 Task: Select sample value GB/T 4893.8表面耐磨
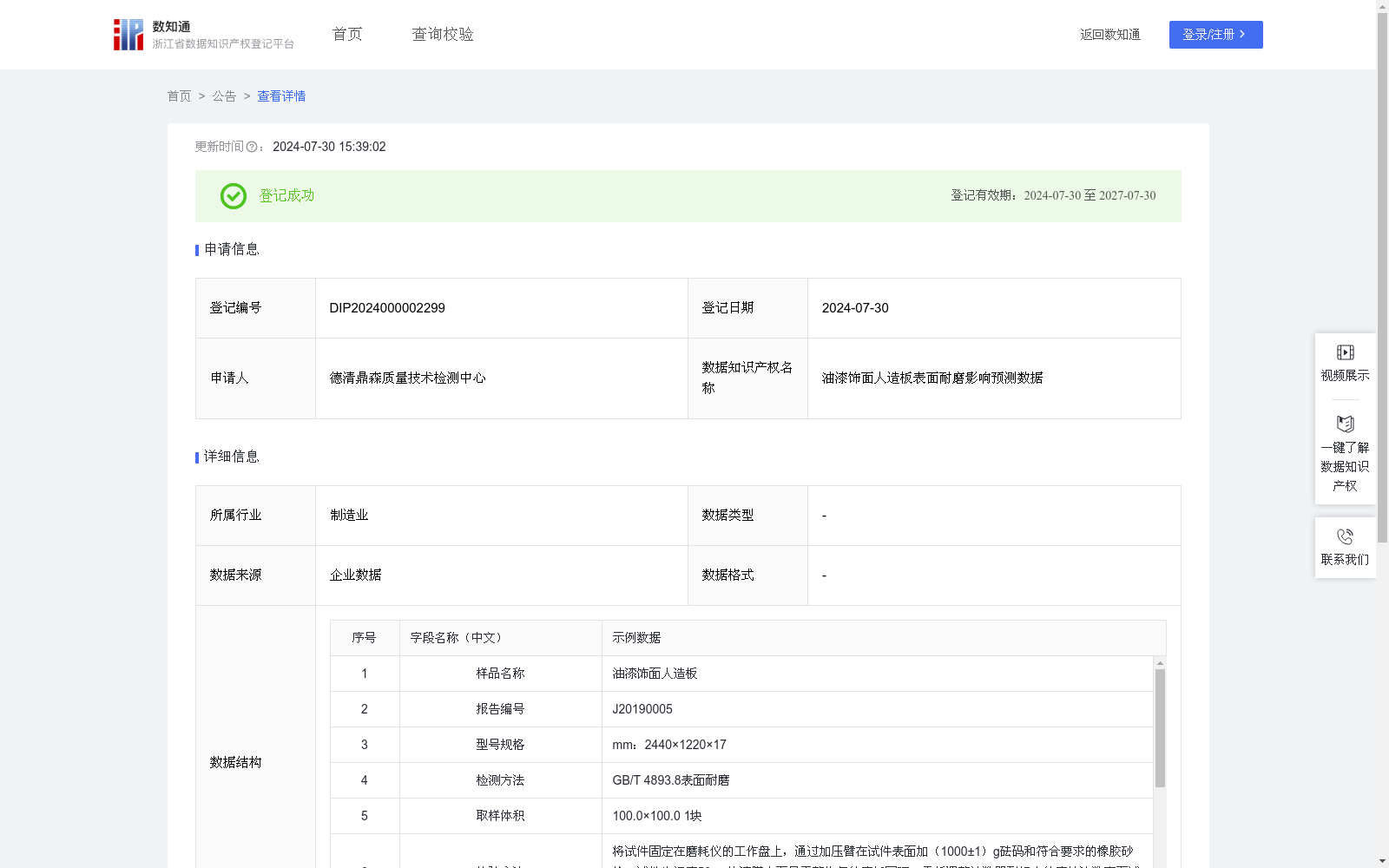671,780
